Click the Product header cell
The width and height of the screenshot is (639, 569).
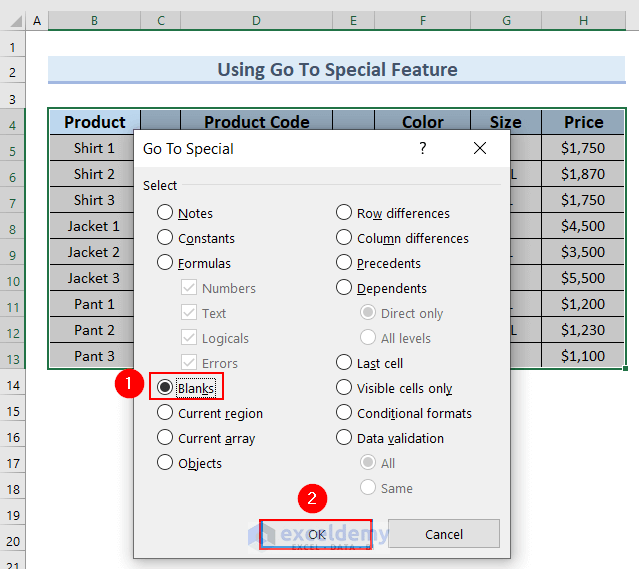[x=95, y=122]
